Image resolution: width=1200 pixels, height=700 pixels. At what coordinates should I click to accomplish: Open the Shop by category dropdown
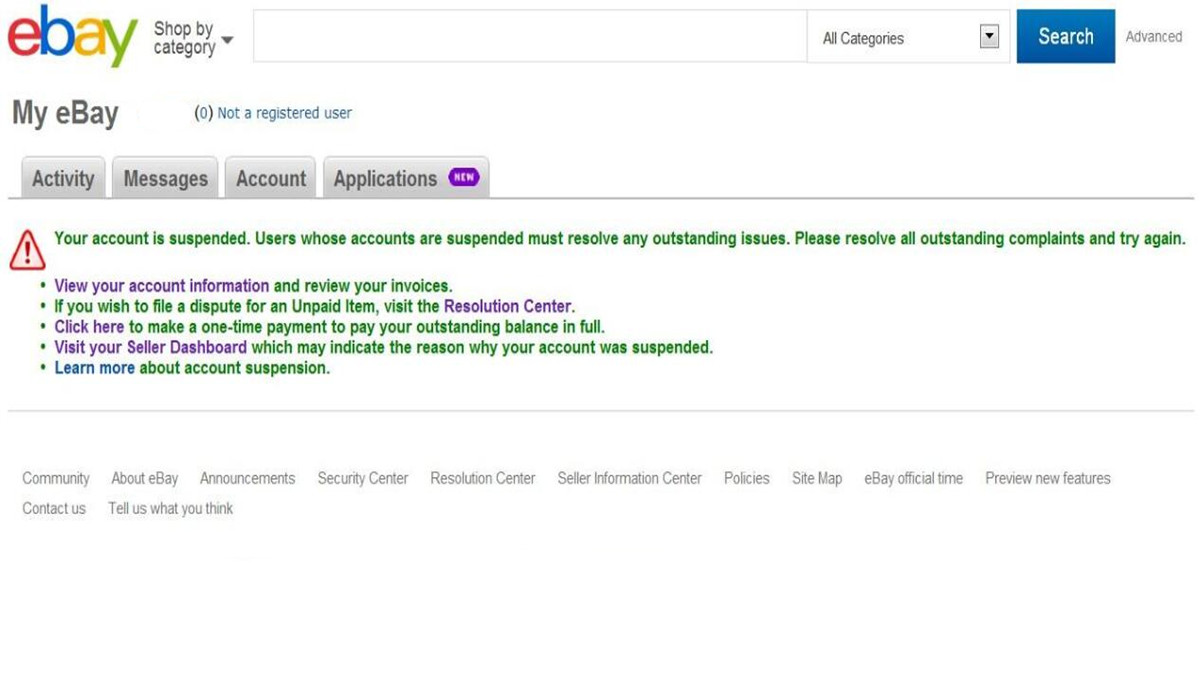point(193,39)
